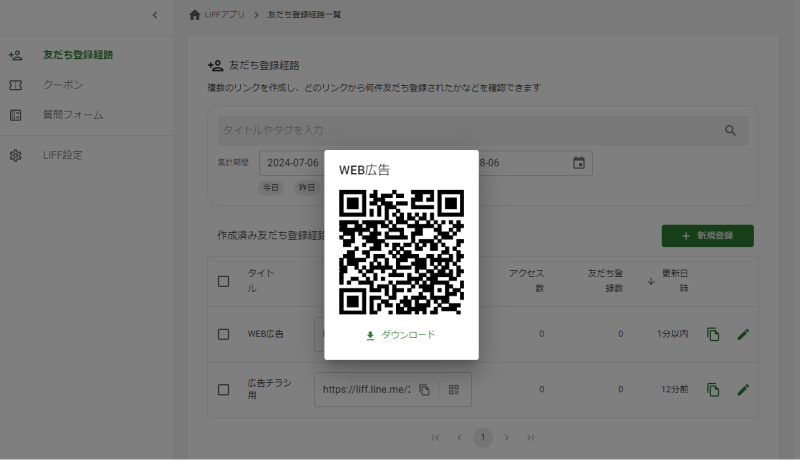Image resolution: width=800 pixels, height=460 pixels.
Task: Download the WEB広告 QR code
Action: [401, 335]
